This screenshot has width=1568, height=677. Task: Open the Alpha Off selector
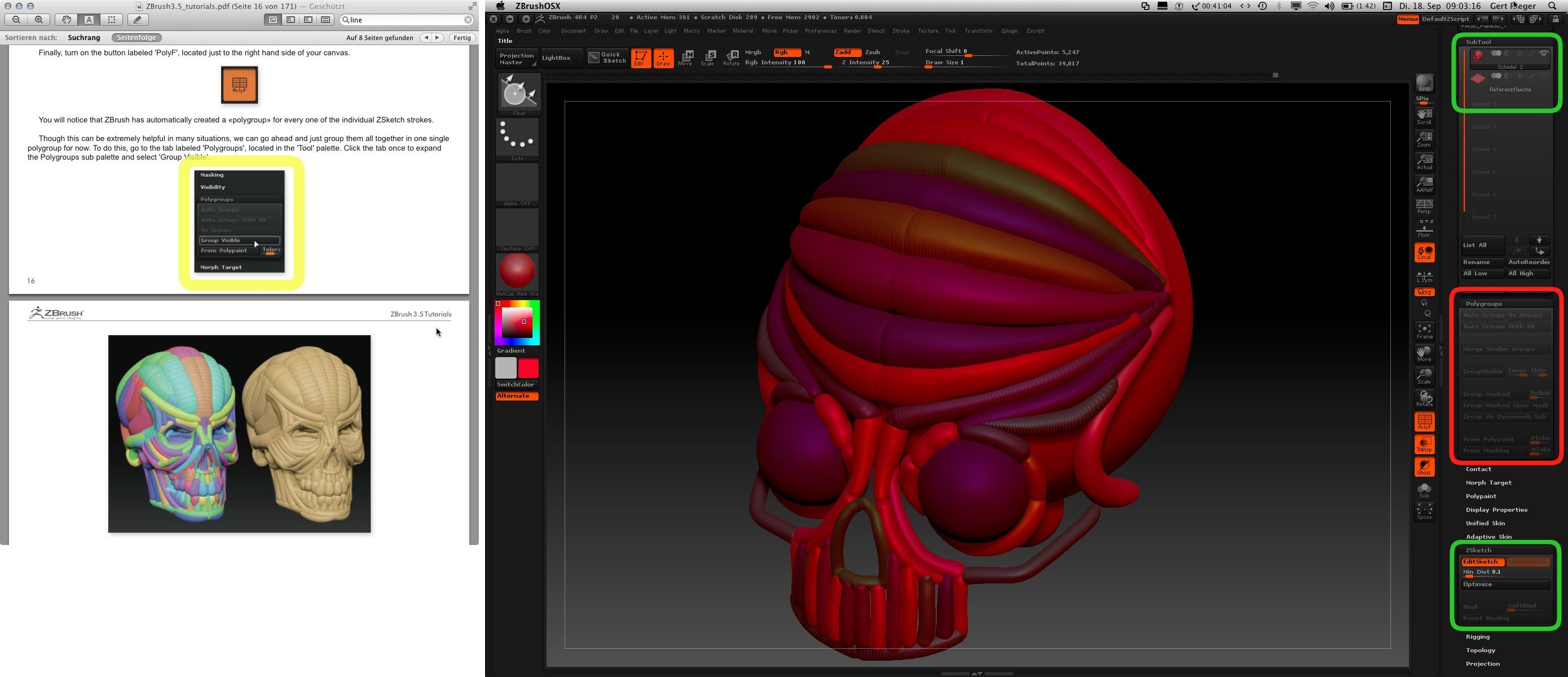517,184
